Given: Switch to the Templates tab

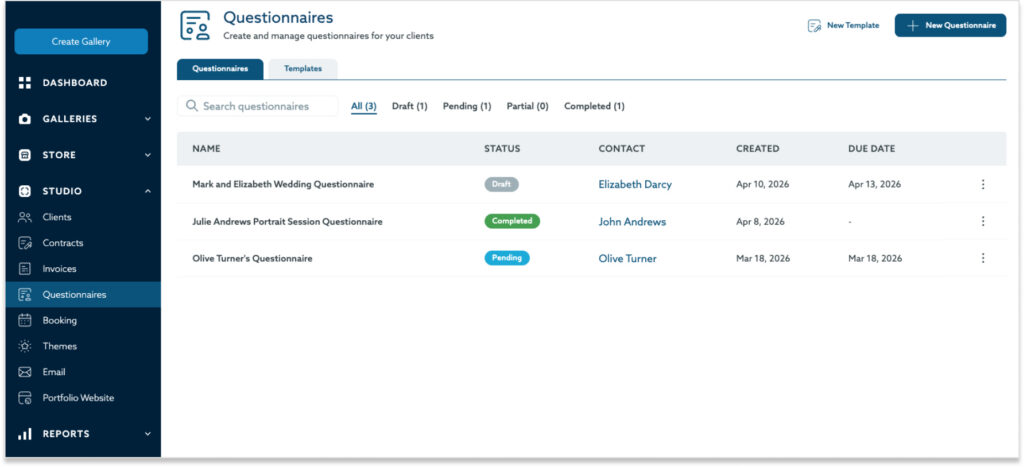Looking at the screenshot, I should tap(303, 69).
